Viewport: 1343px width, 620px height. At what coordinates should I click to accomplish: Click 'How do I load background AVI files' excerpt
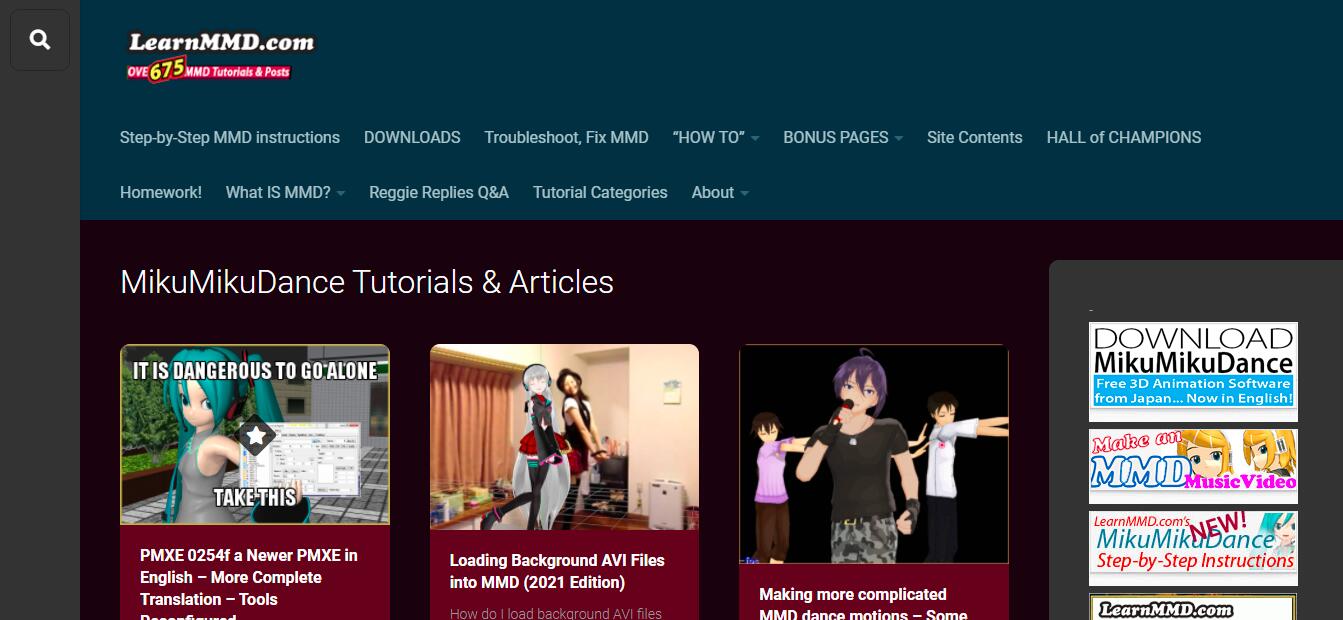click(556, 613)
